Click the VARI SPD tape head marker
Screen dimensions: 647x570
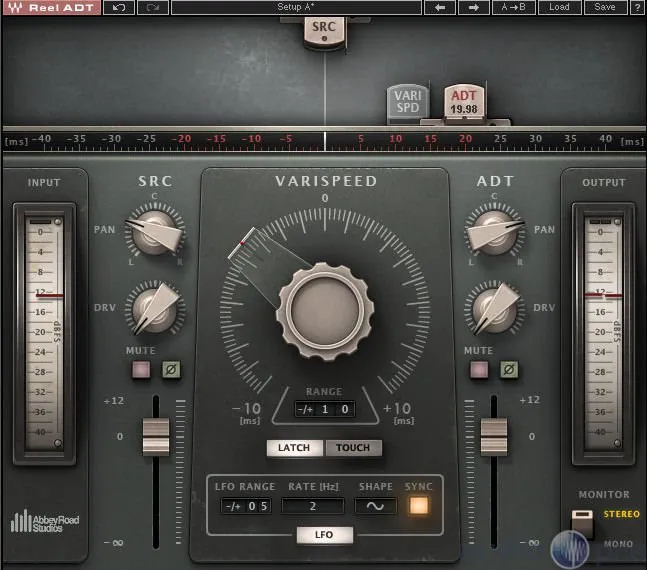pos(408,102)
